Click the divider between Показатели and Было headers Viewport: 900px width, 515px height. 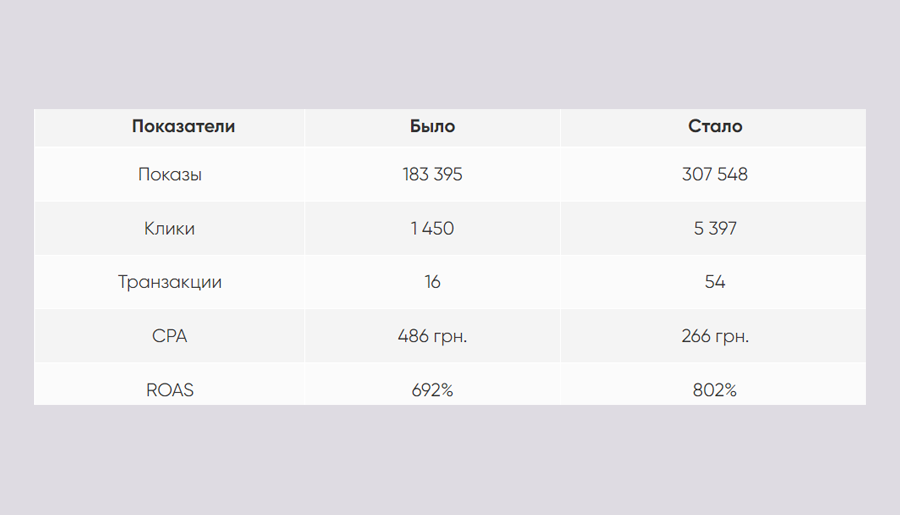(x=304, y=127)
